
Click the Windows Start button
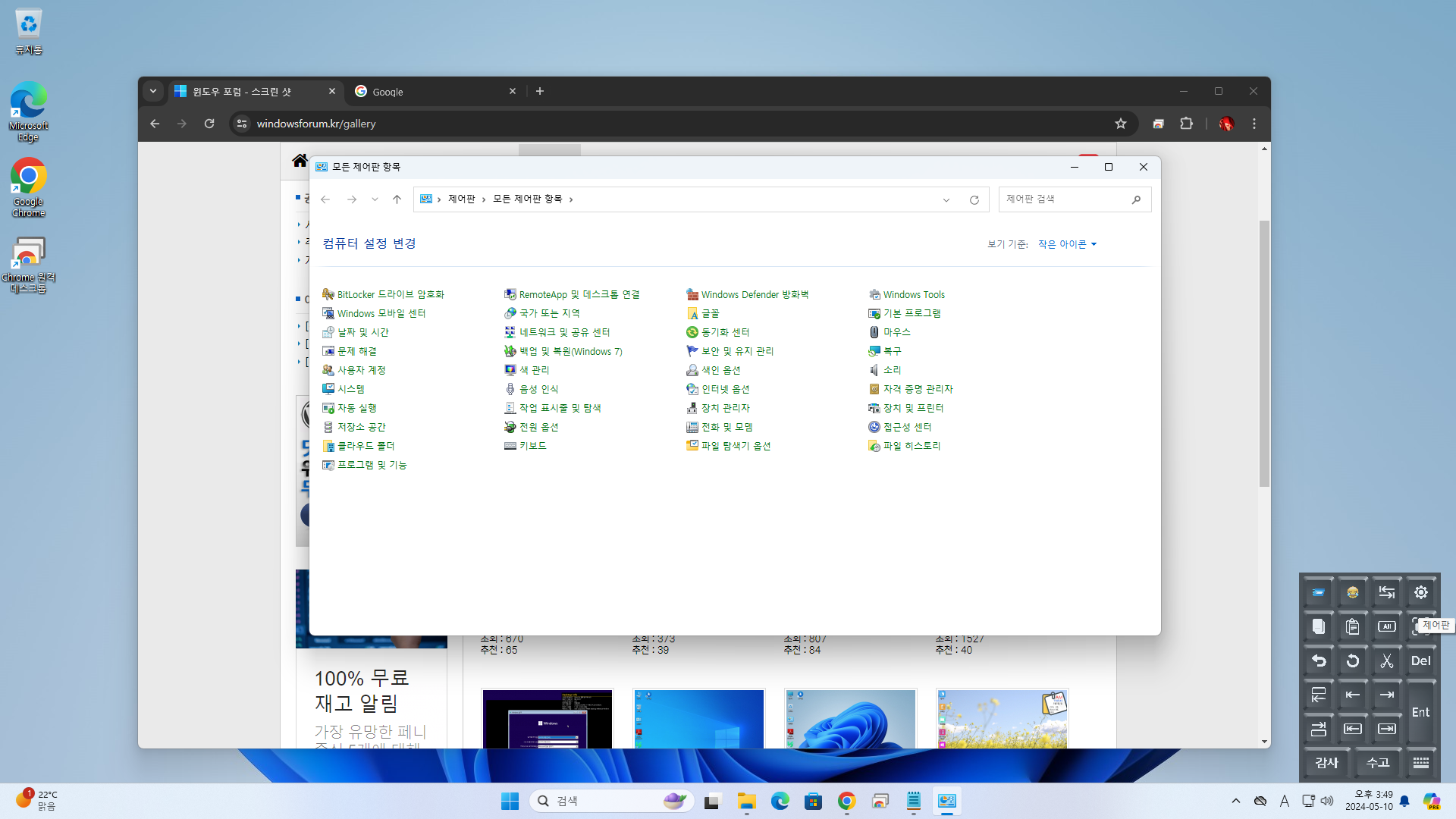(x=510, y=801)
